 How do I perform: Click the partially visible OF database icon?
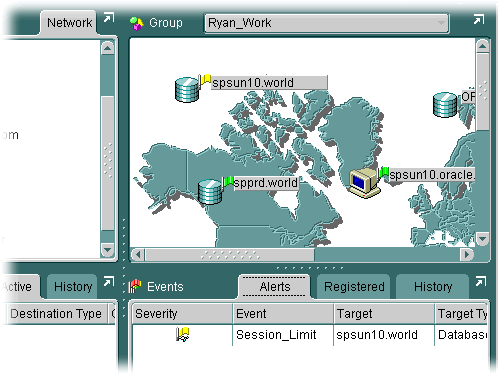tap(445, 104)
